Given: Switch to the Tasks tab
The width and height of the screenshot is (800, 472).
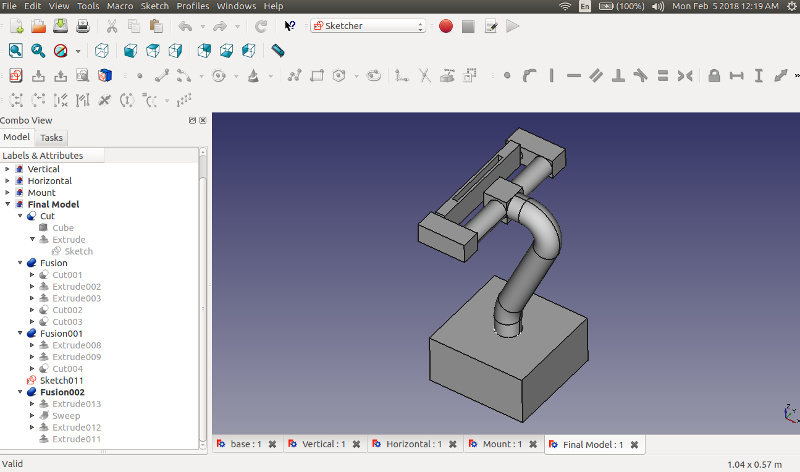Looking at the screenshot, I should click(51, 138).
